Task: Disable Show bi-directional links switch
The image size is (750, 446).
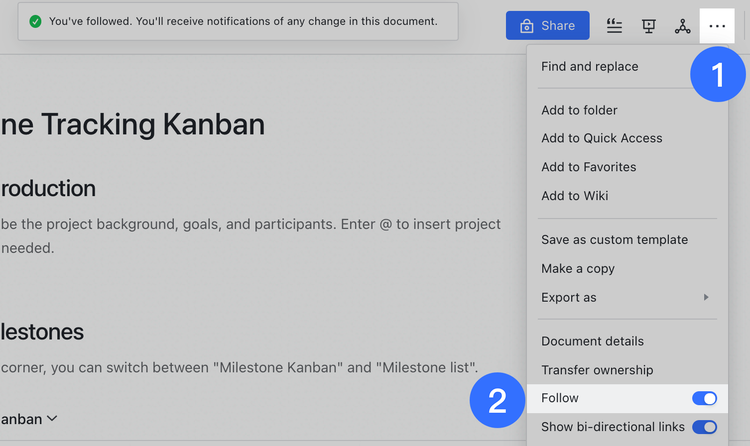Action: pyautogui.click(x=704, y=427)
